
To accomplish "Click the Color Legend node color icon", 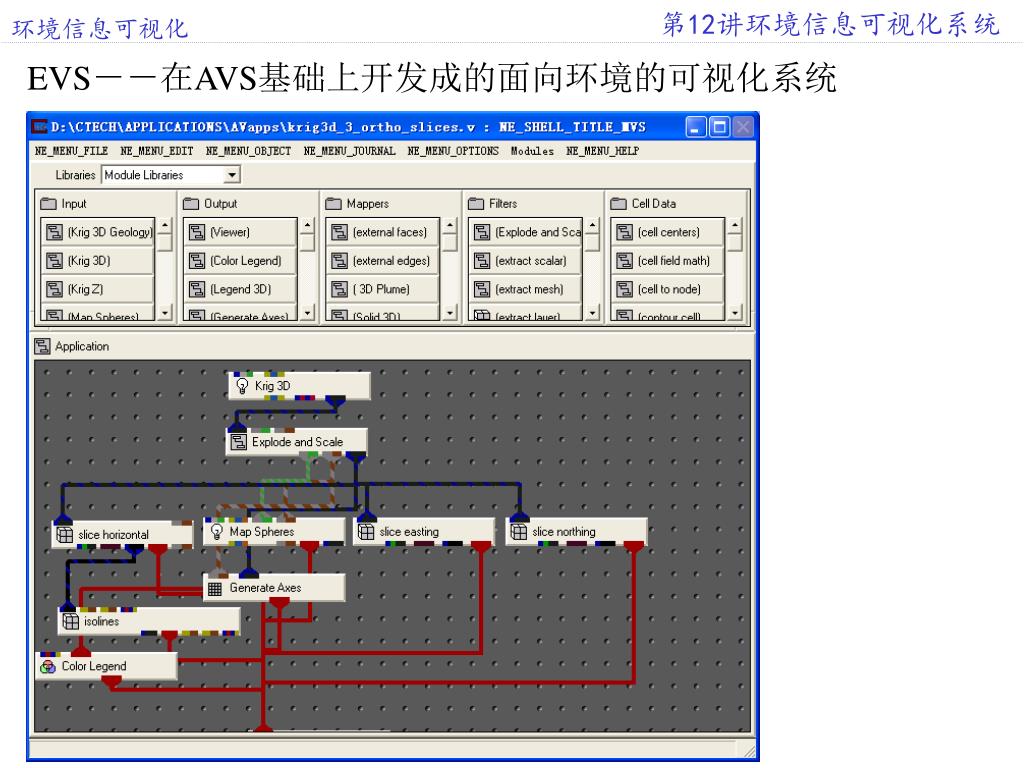I will click(x=48, y=667).
